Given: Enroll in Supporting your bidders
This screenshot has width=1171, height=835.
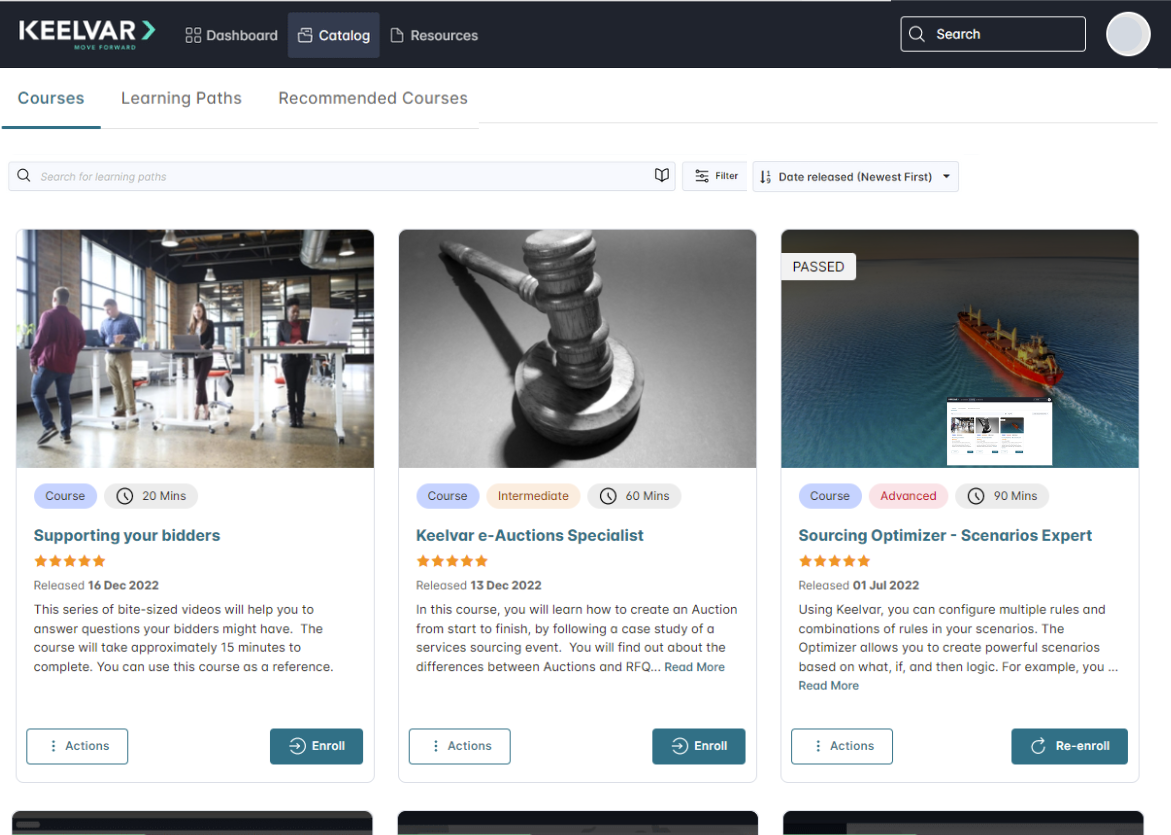Looking at the screenshot, I should tap(317, 746).
